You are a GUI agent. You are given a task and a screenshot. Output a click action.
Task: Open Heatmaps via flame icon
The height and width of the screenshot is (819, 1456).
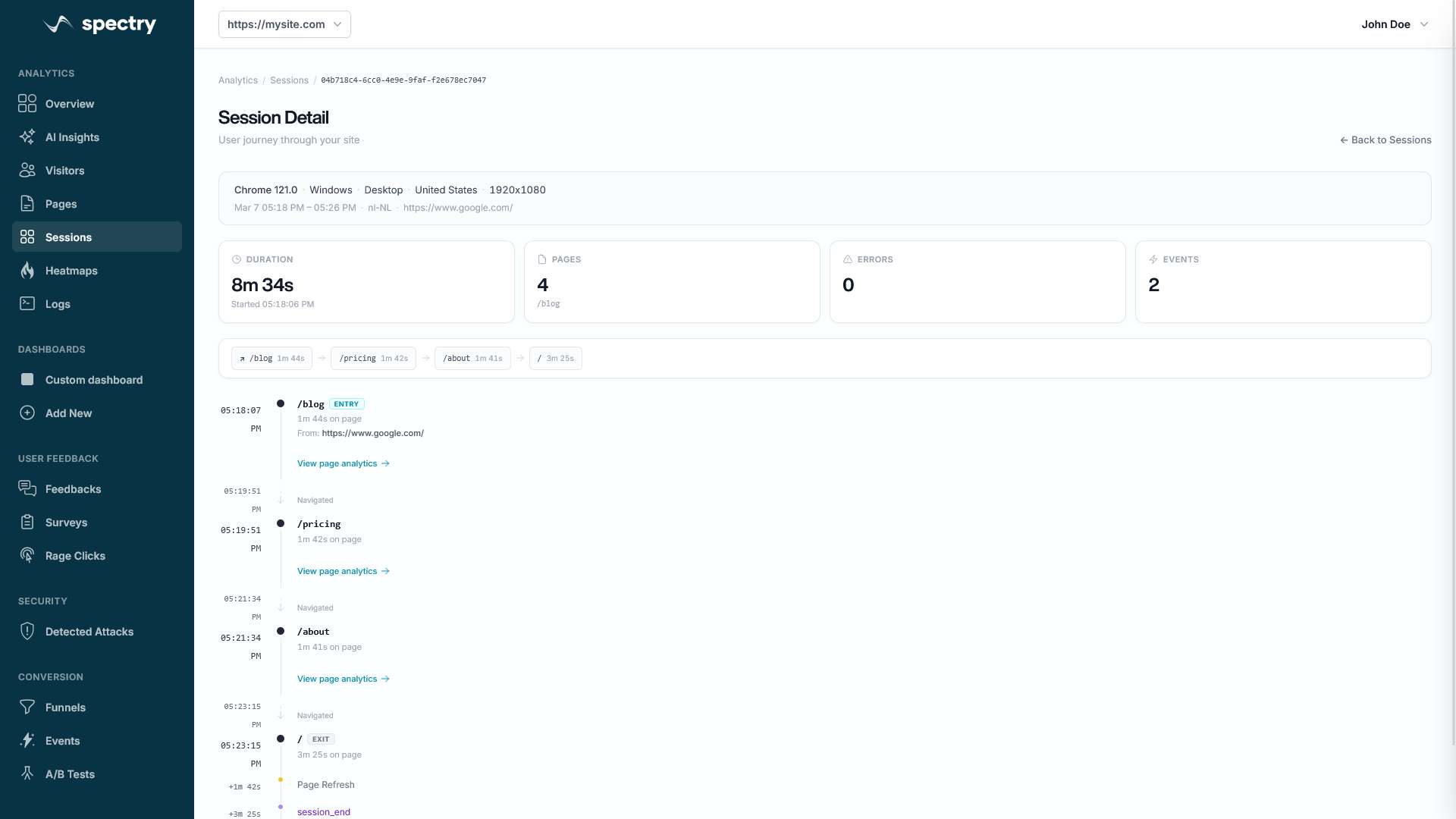[27, 271]
